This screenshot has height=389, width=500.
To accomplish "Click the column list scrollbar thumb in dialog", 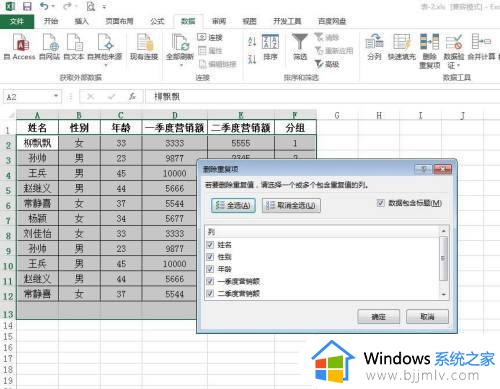I will 443,258.
